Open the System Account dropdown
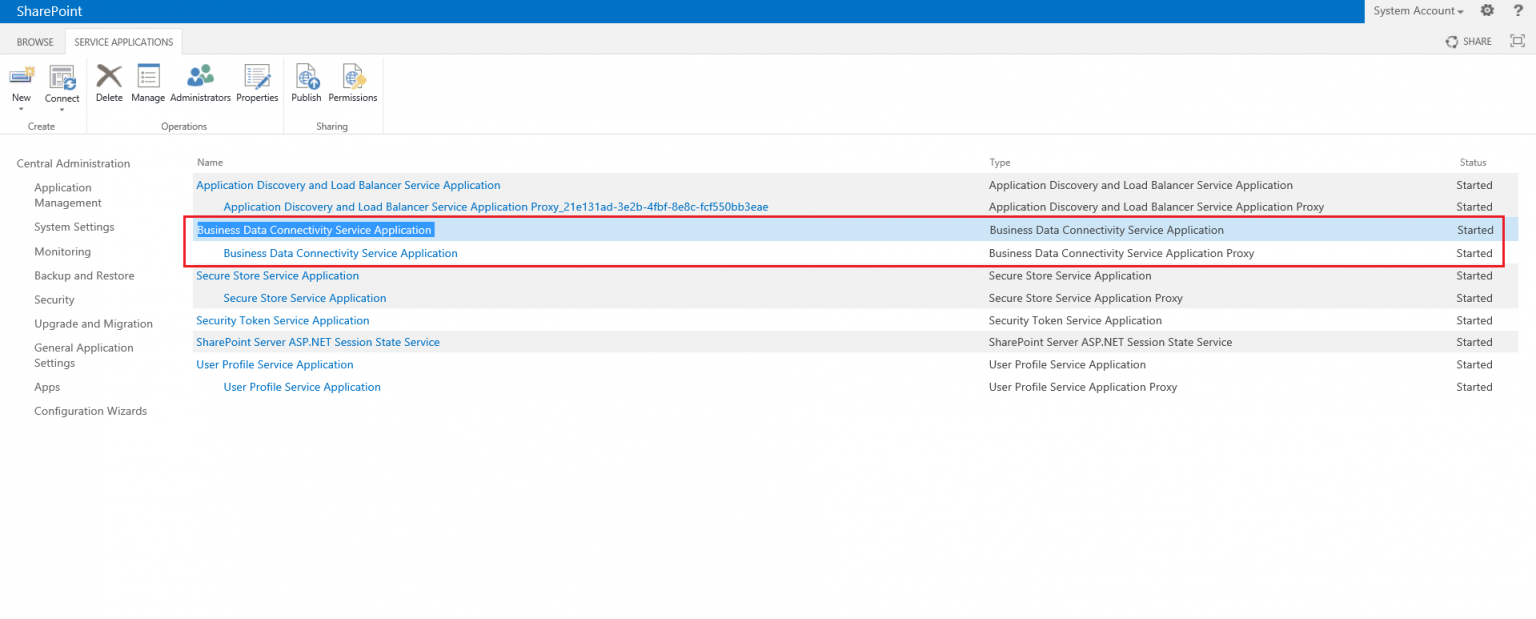The height and width of the screenshot is (619, 1536). [1416, 10]
